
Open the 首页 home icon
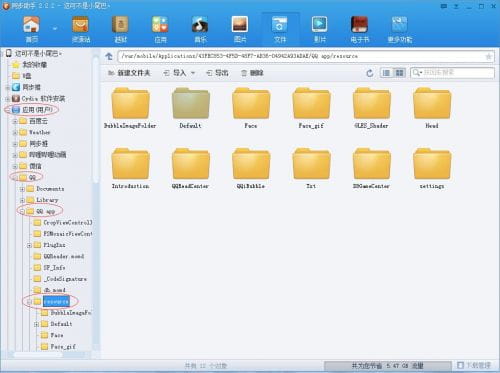point(31,29)
